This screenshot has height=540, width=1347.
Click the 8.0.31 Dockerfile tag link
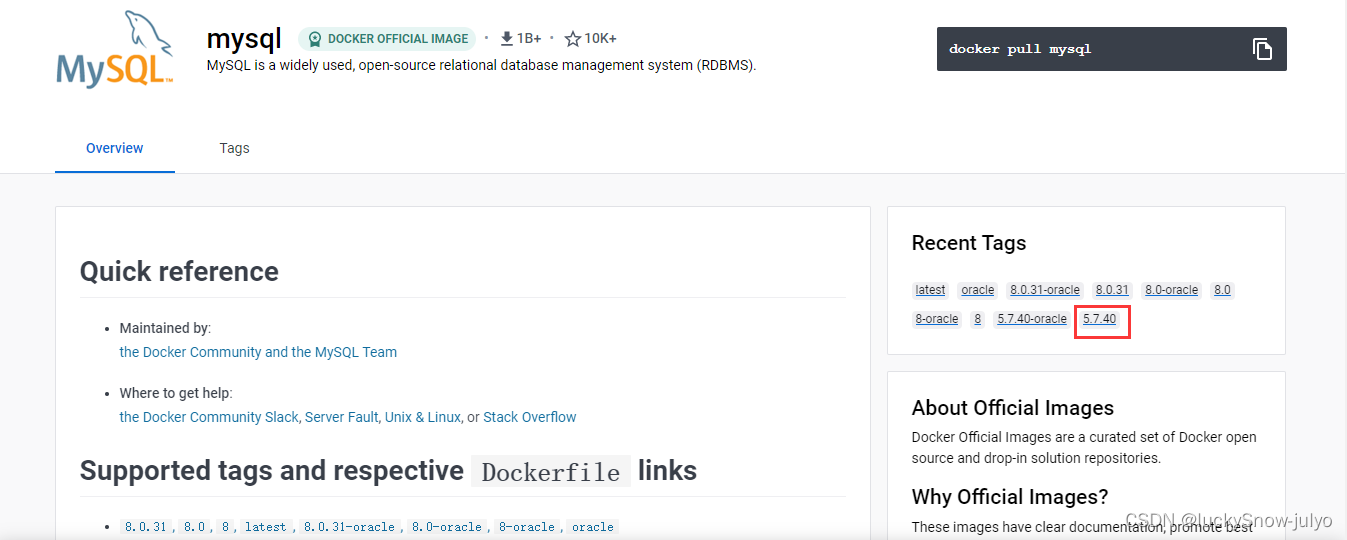145,527
